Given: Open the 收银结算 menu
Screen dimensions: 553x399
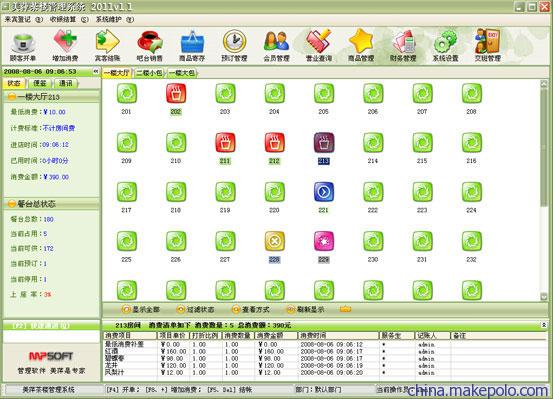Looking at the screenshot, I should pyautogui.click(x=69, y=19).
